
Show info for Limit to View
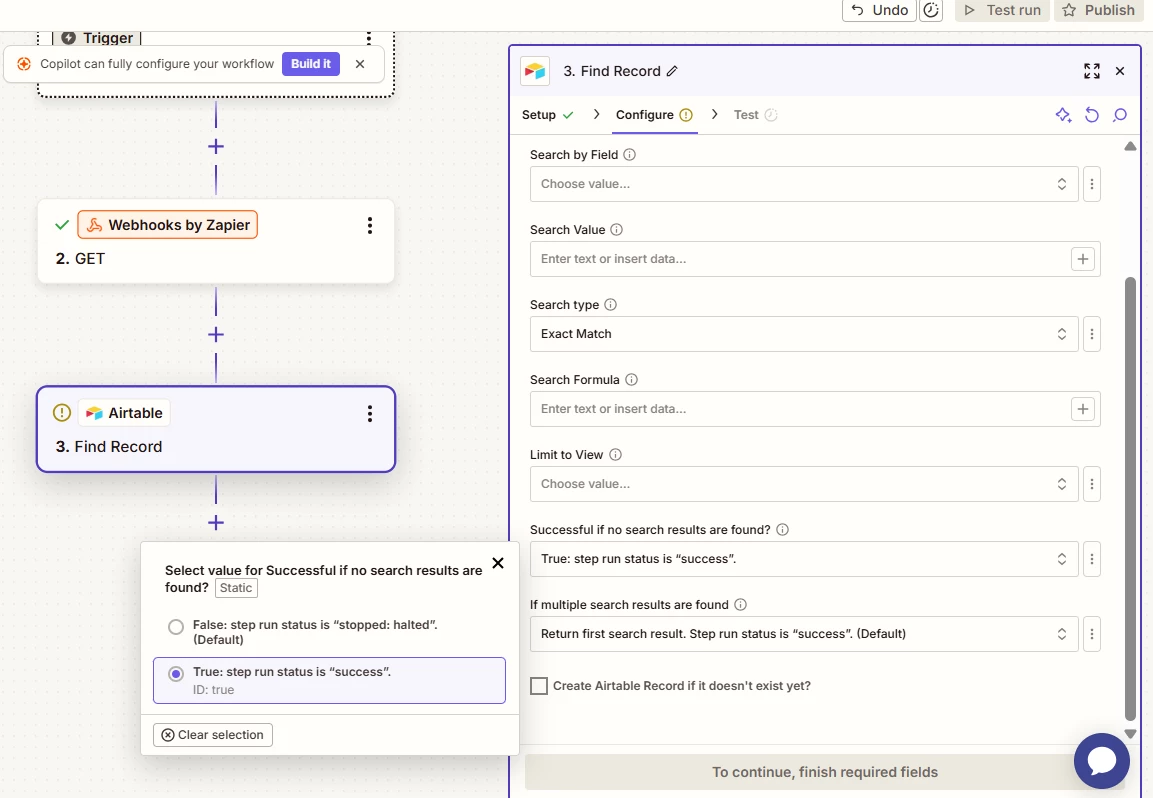click(x=615, y=455)
